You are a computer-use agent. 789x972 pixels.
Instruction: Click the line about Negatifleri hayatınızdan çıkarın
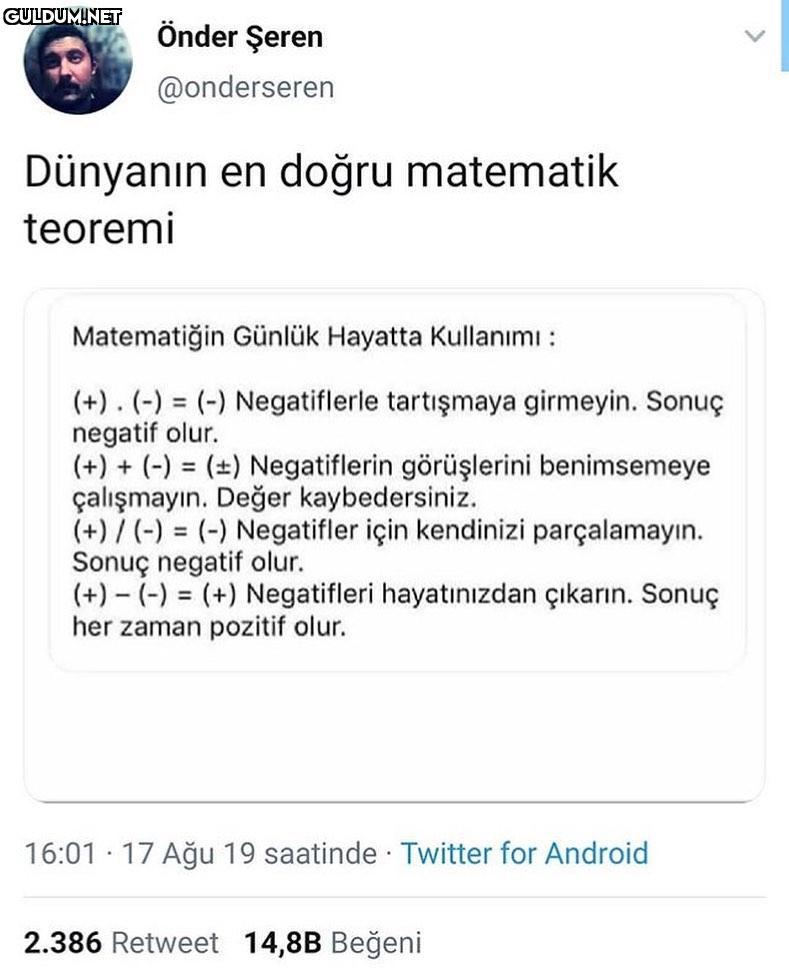(396, 594)
